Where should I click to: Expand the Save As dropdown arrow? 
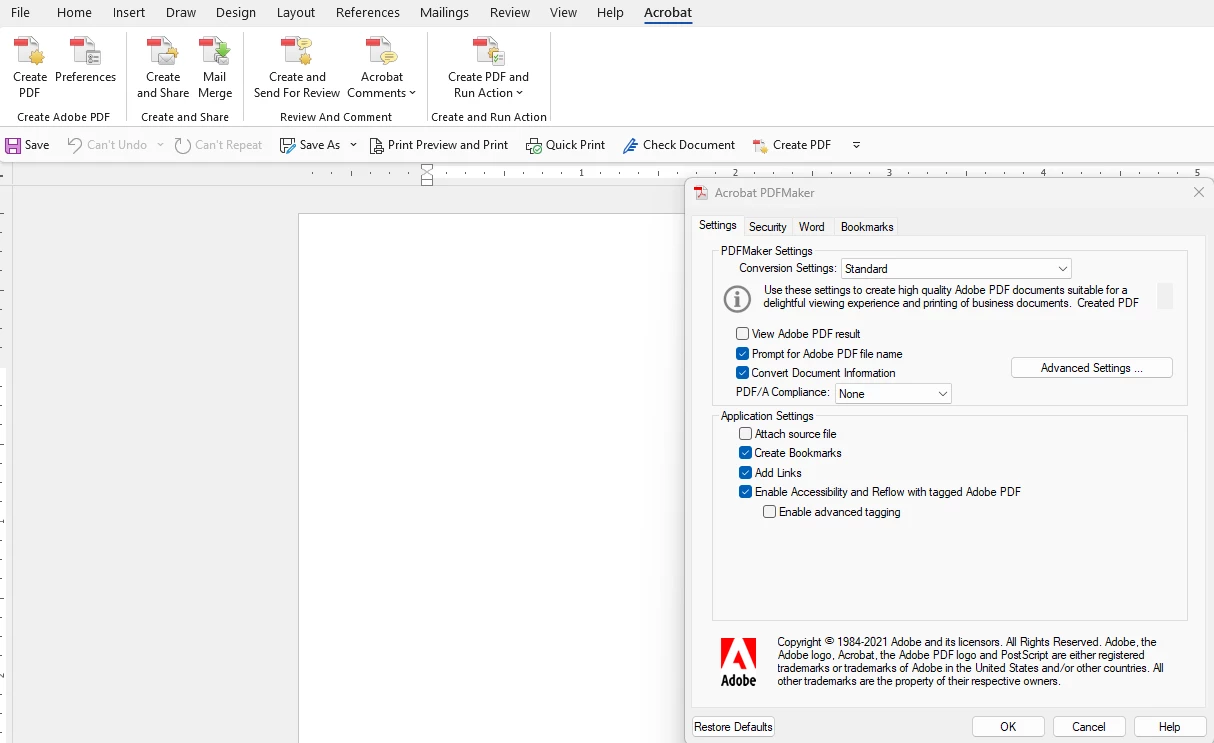pos(353,145)
